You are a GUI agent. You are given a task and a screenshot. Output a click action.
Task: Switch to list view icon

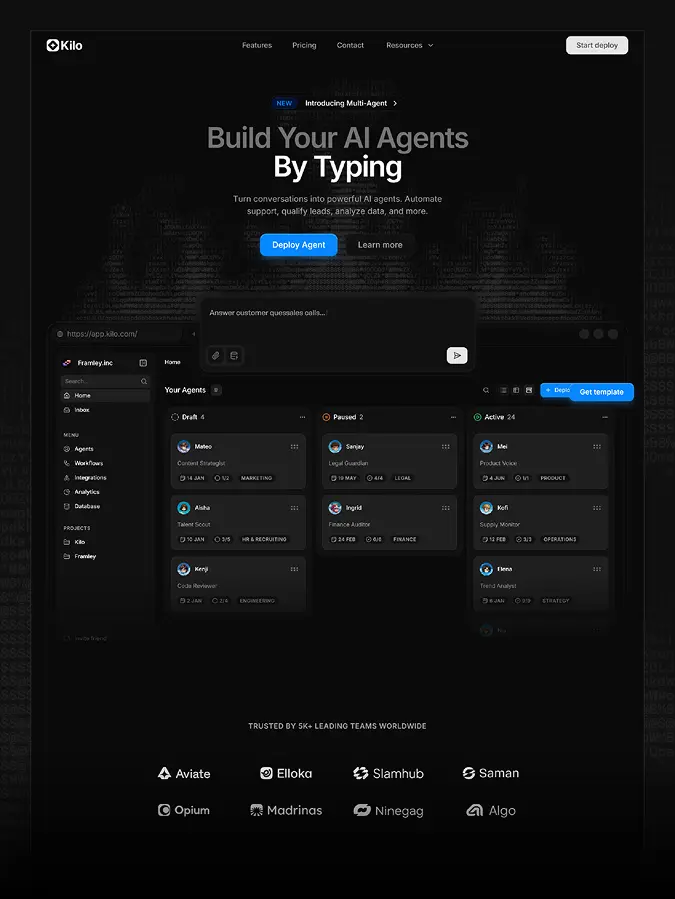point(504,390)
